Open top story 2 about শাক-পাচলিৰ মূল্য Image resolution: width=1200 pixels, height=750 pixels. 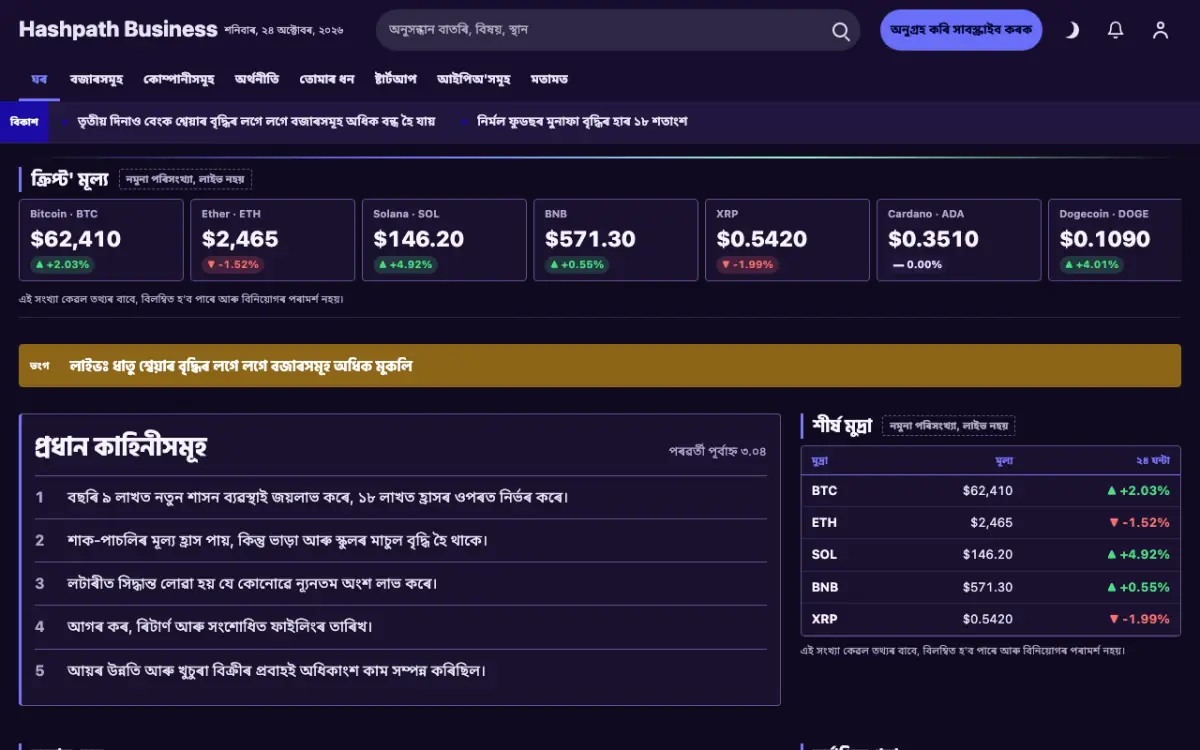point(401,540)
